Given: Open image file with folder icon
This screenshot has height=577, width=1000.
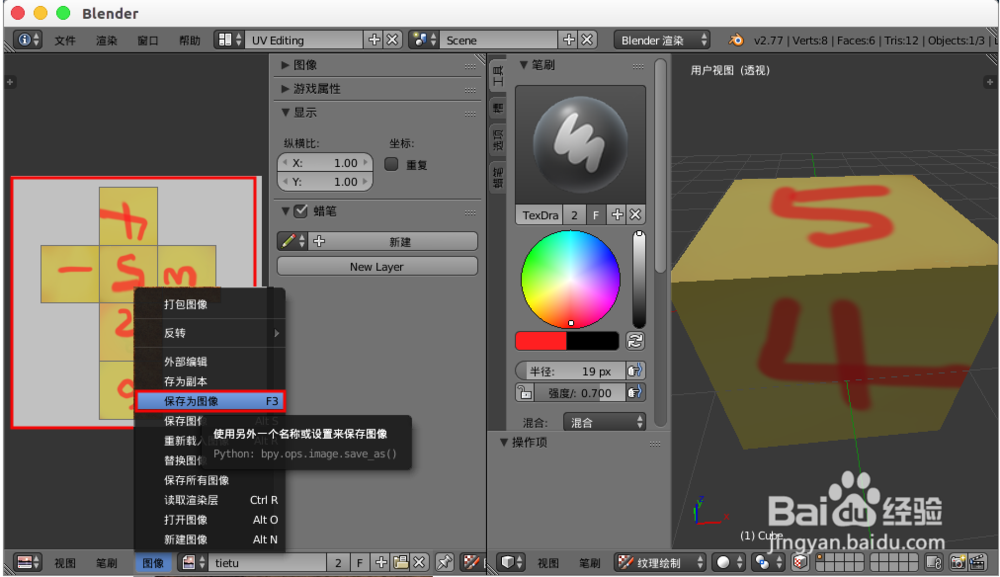Looking at the screenshot, I should pos(401,562).
